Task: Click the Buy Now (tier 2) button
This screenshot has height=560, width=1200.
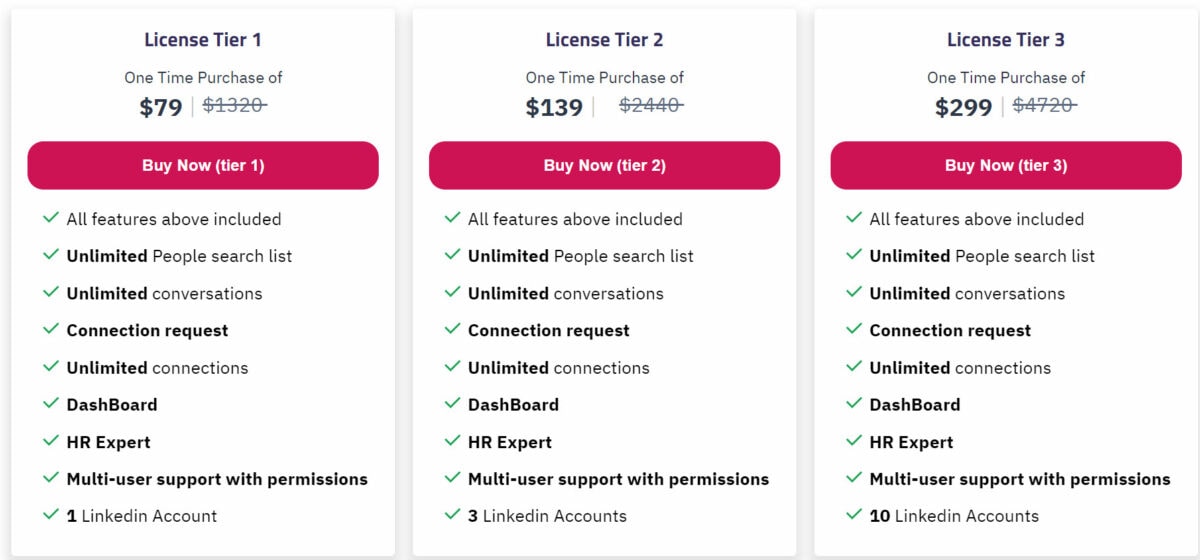Action: point(604,165)
